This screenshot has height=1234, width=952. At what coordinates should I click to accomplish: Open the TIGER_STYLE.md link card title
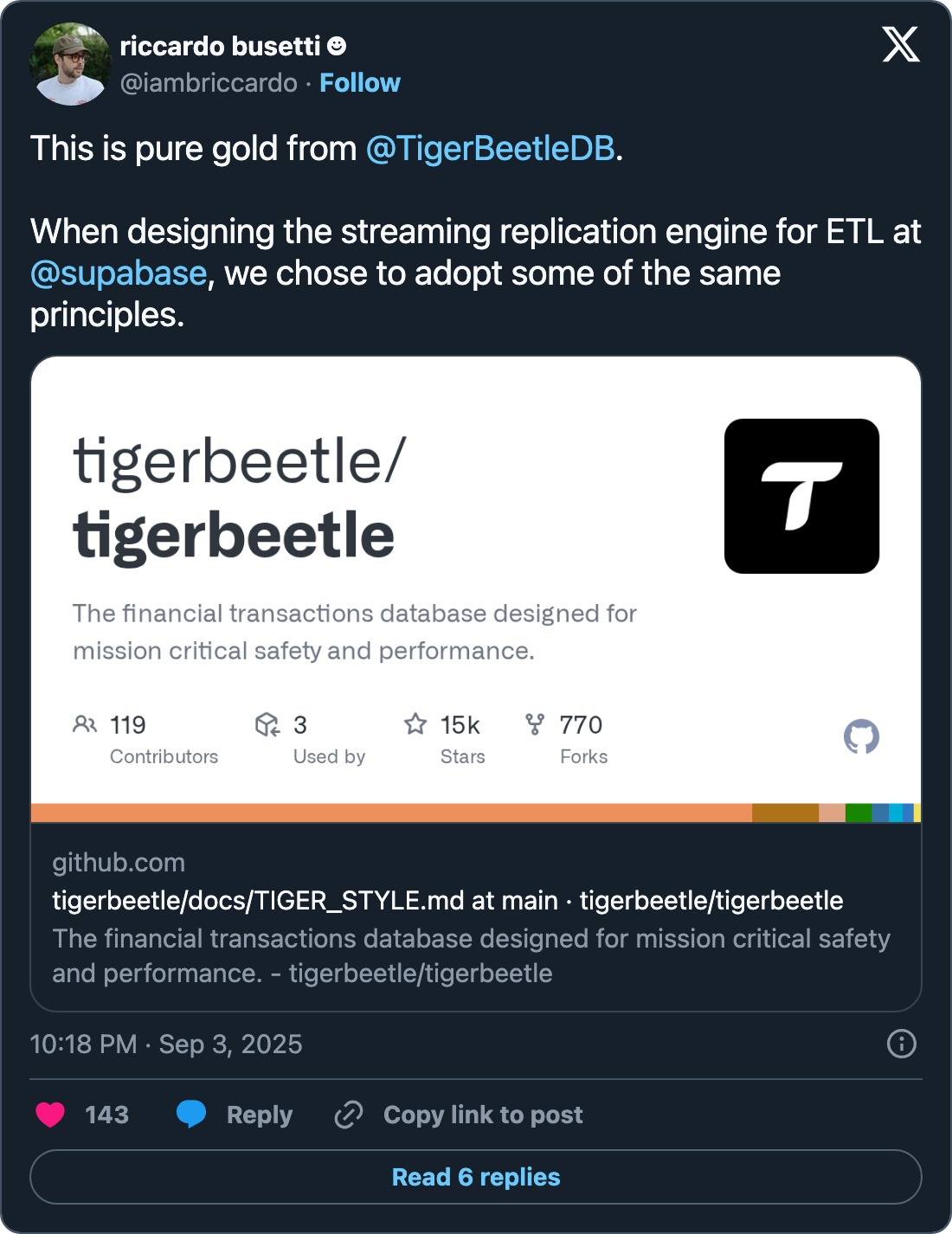pos(447,901)
